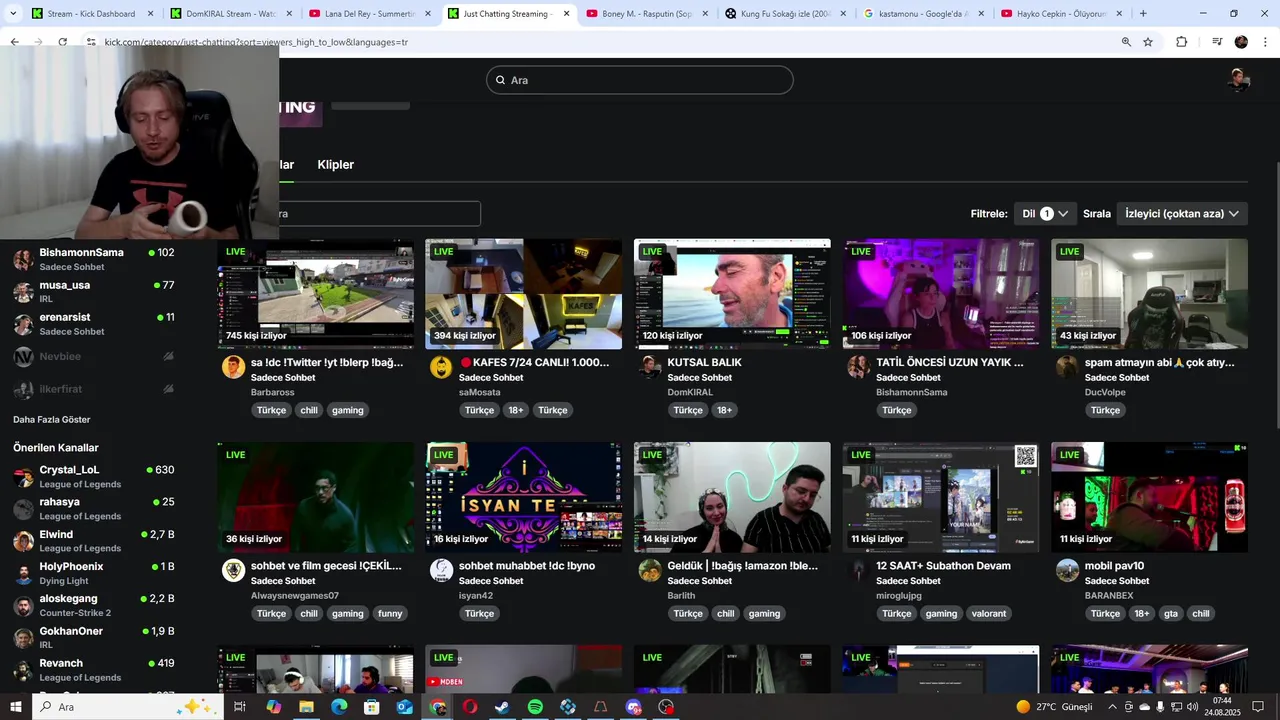Open musa_usa channel in sidebar
This screenshot has width=1280, height=720.
[x=95, y=291]
